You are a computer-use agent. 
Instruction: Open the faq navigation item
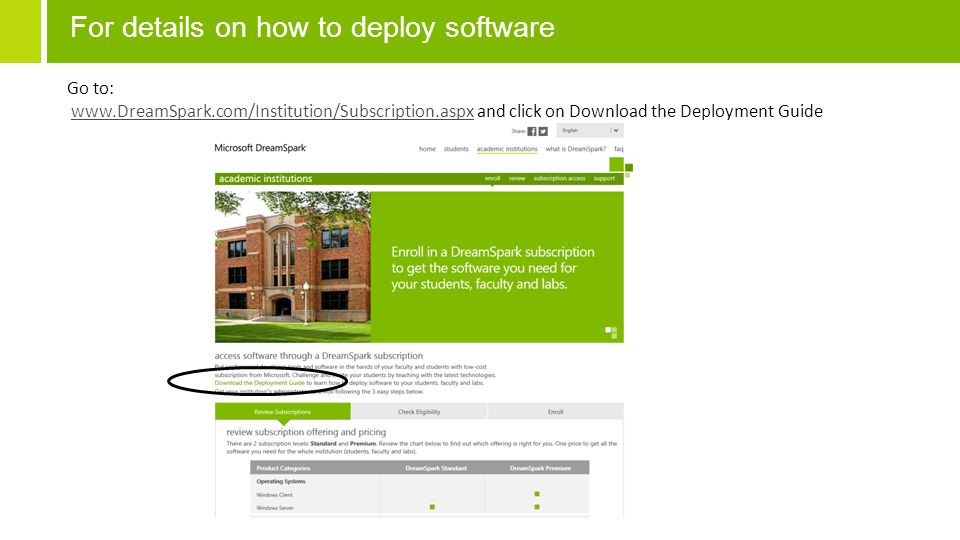coord(619,149)
